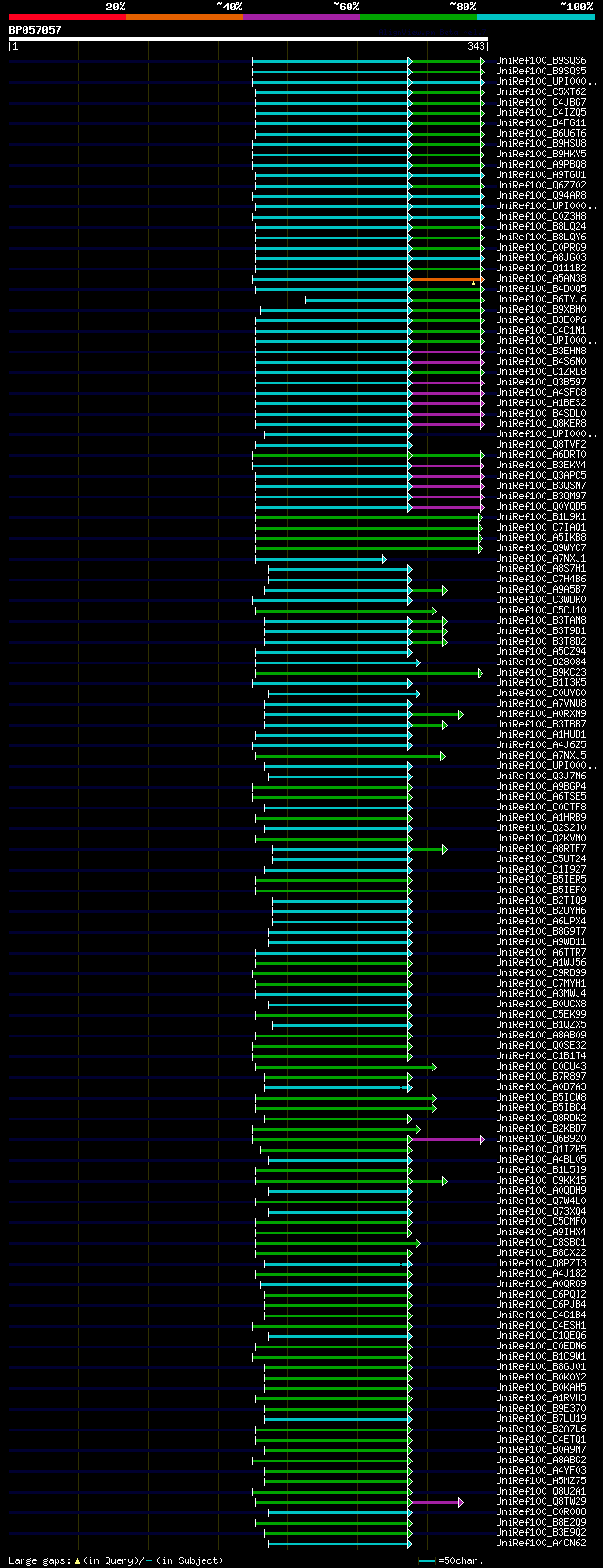
Task: Click hit label UniRef100_B9HKV5
Action: click(x=541, y=154)
